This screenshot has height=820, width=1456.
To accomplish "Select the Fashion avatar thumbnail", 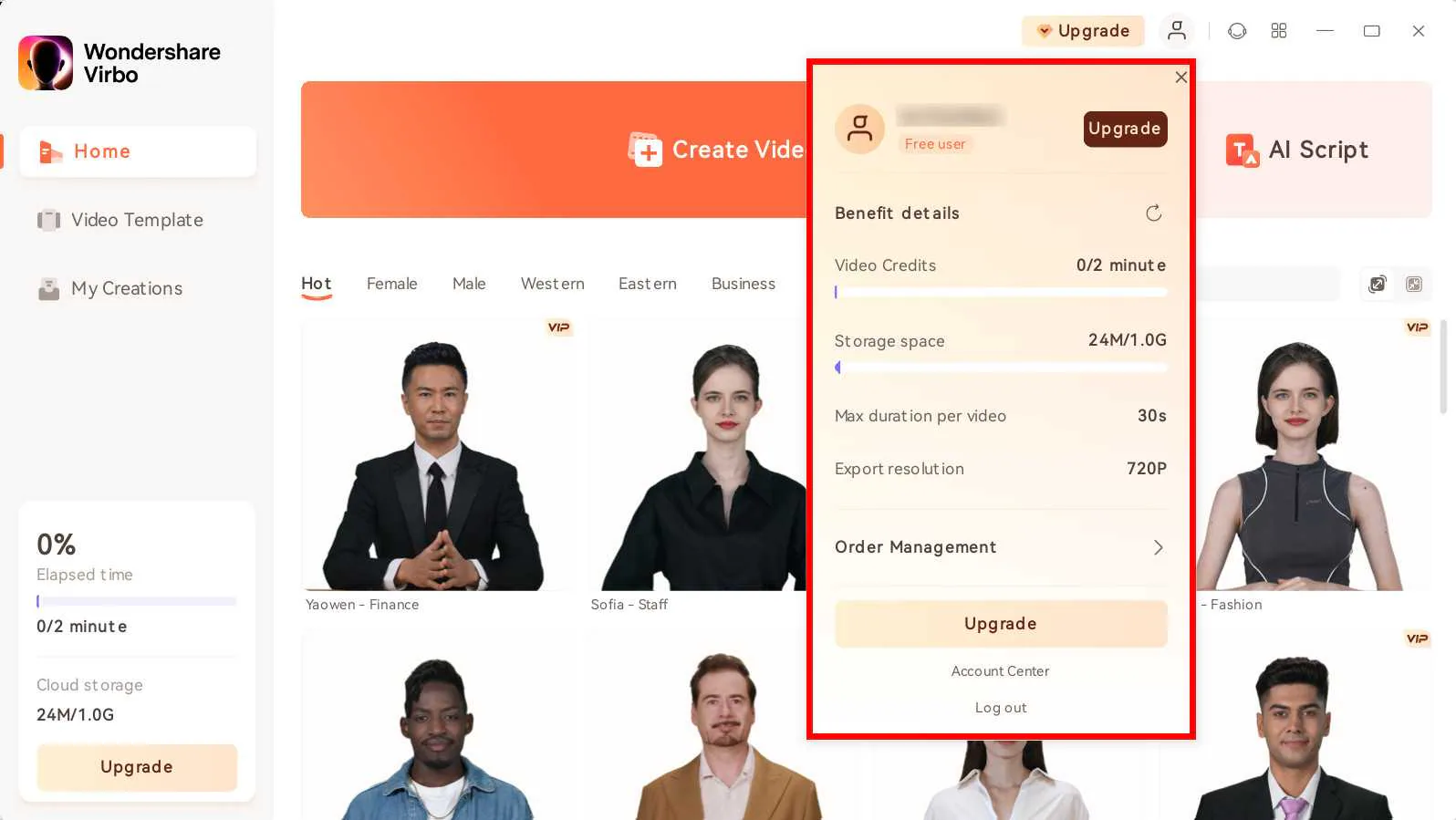I will [1314, 455].
